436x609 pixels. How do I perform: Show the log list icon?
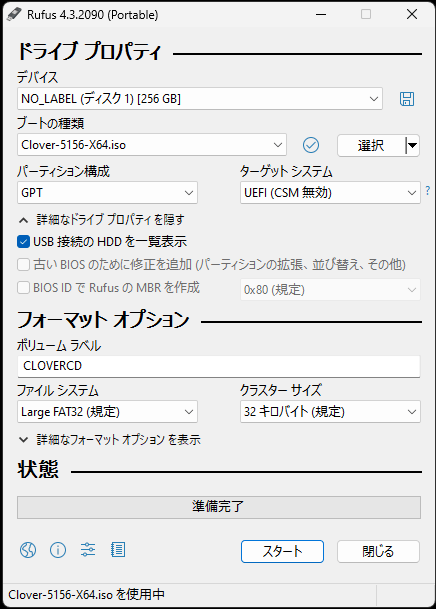tap(118, 550)
